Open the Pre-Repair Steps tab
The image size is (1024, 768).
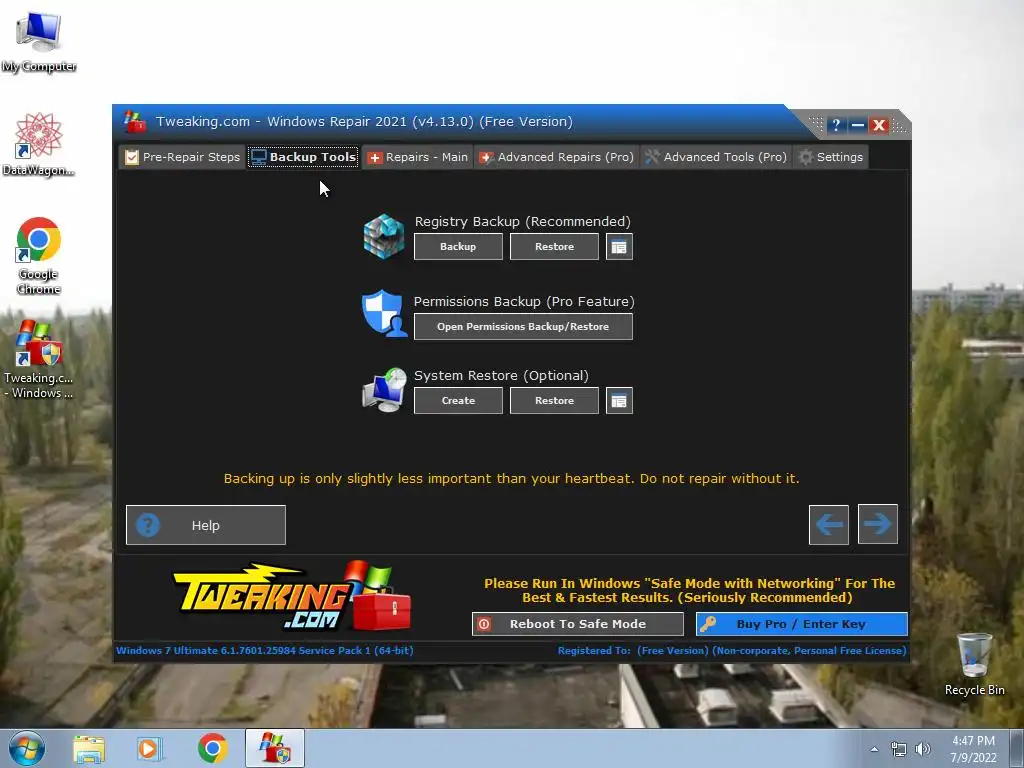pos(182,157)
